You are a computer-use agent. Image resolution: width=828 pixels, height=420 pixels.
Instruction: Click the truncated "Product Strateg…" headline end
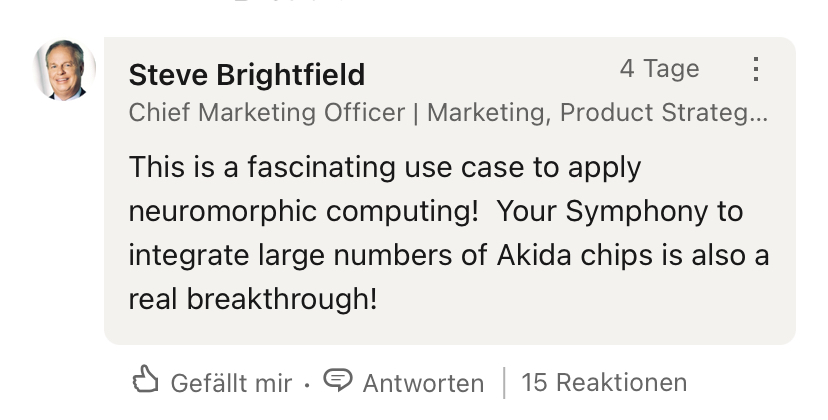[664, 113]
